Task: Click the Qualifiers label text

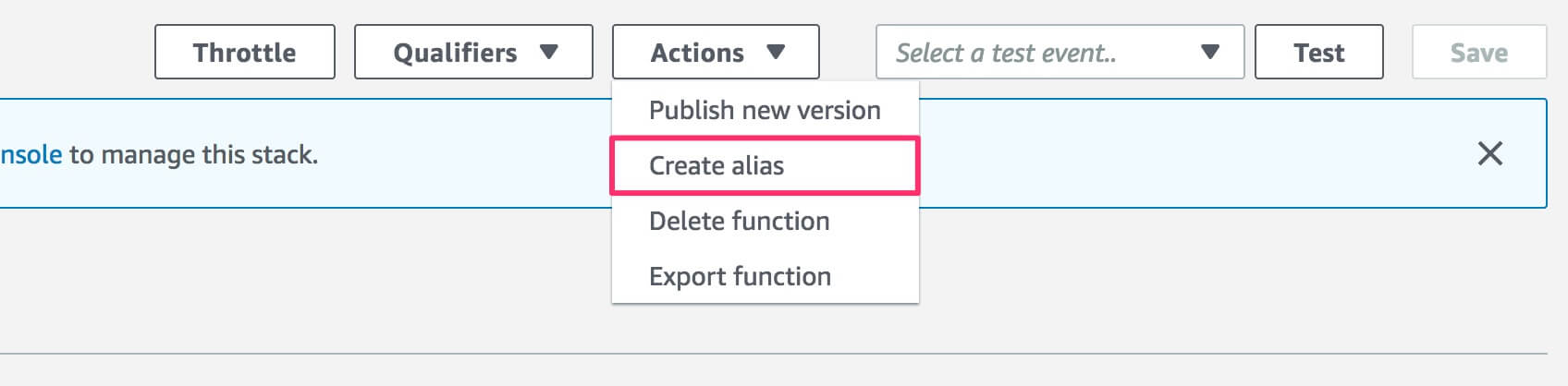Action: click(455, 54)
